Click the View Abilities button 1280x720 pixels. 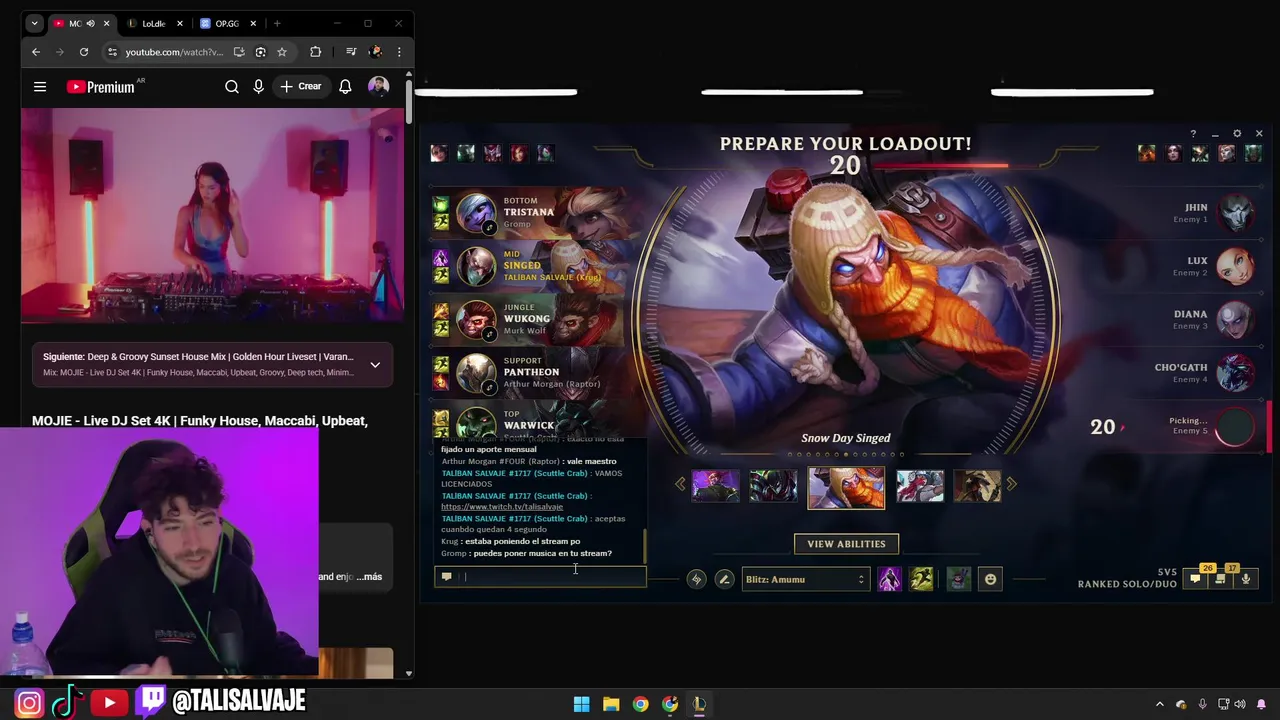click(846, 544)
